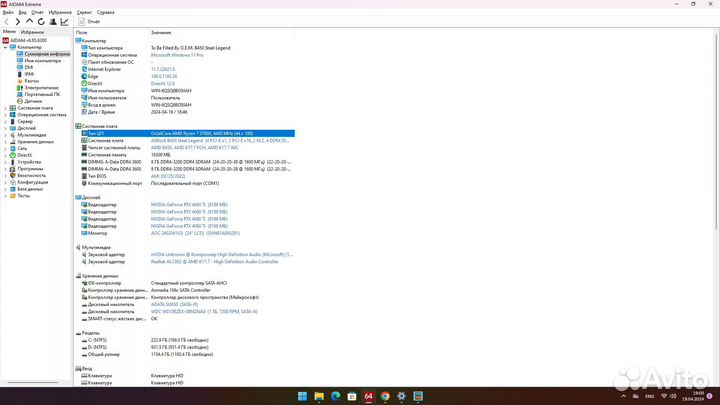This screenshot has width=720, height=405.
Task: Click the Устройства icon in the tree
Action: (13, 162)
